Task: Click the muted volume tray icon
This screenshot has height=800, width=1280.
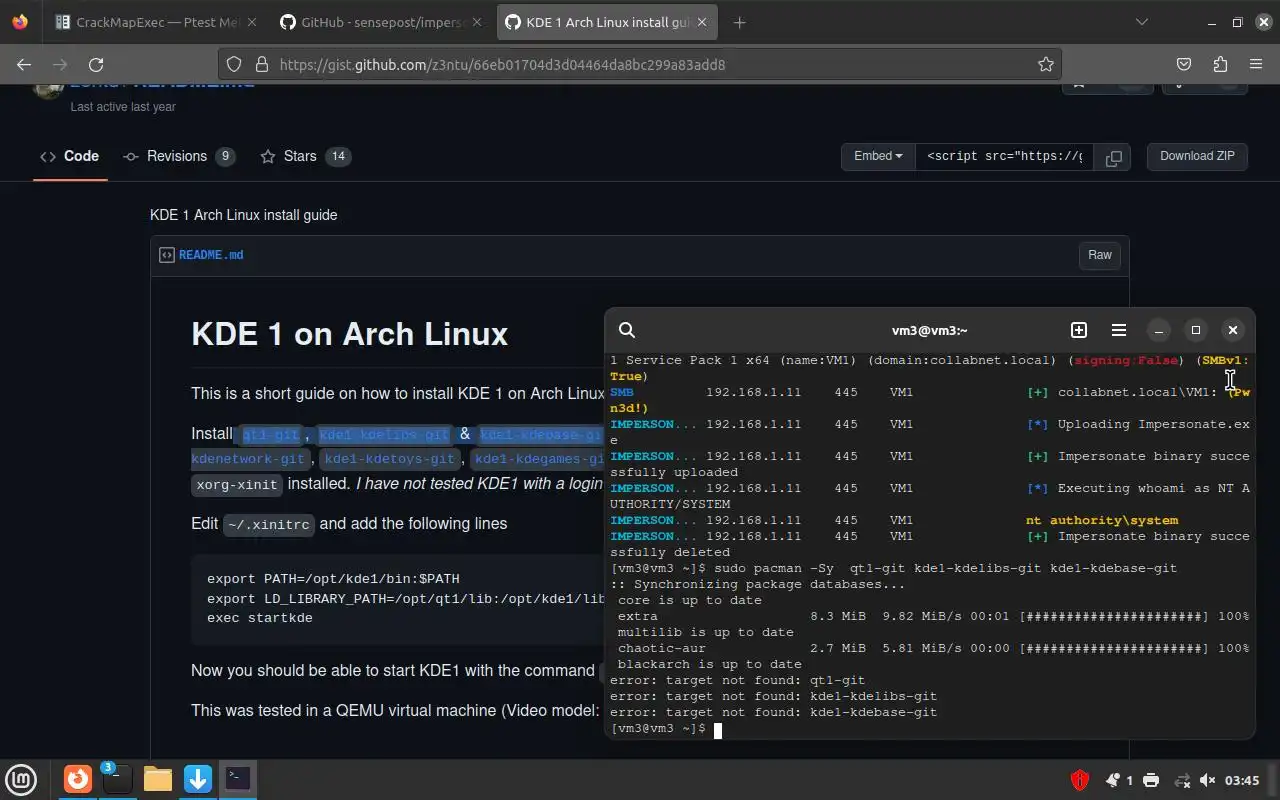Action: point(1207,780)
